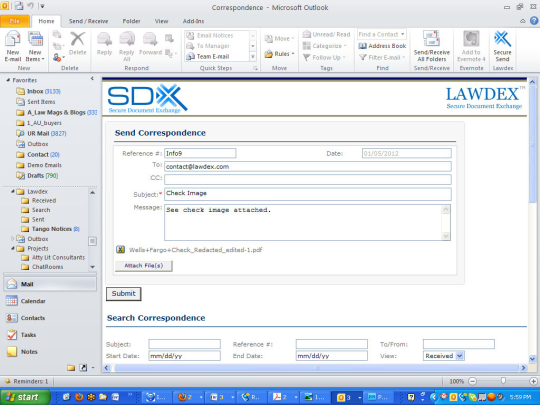Image resolution: width=540 pixels, height=405 pixels.
Task: Click the zoom out minus button
Action: [x=472, y=381]
